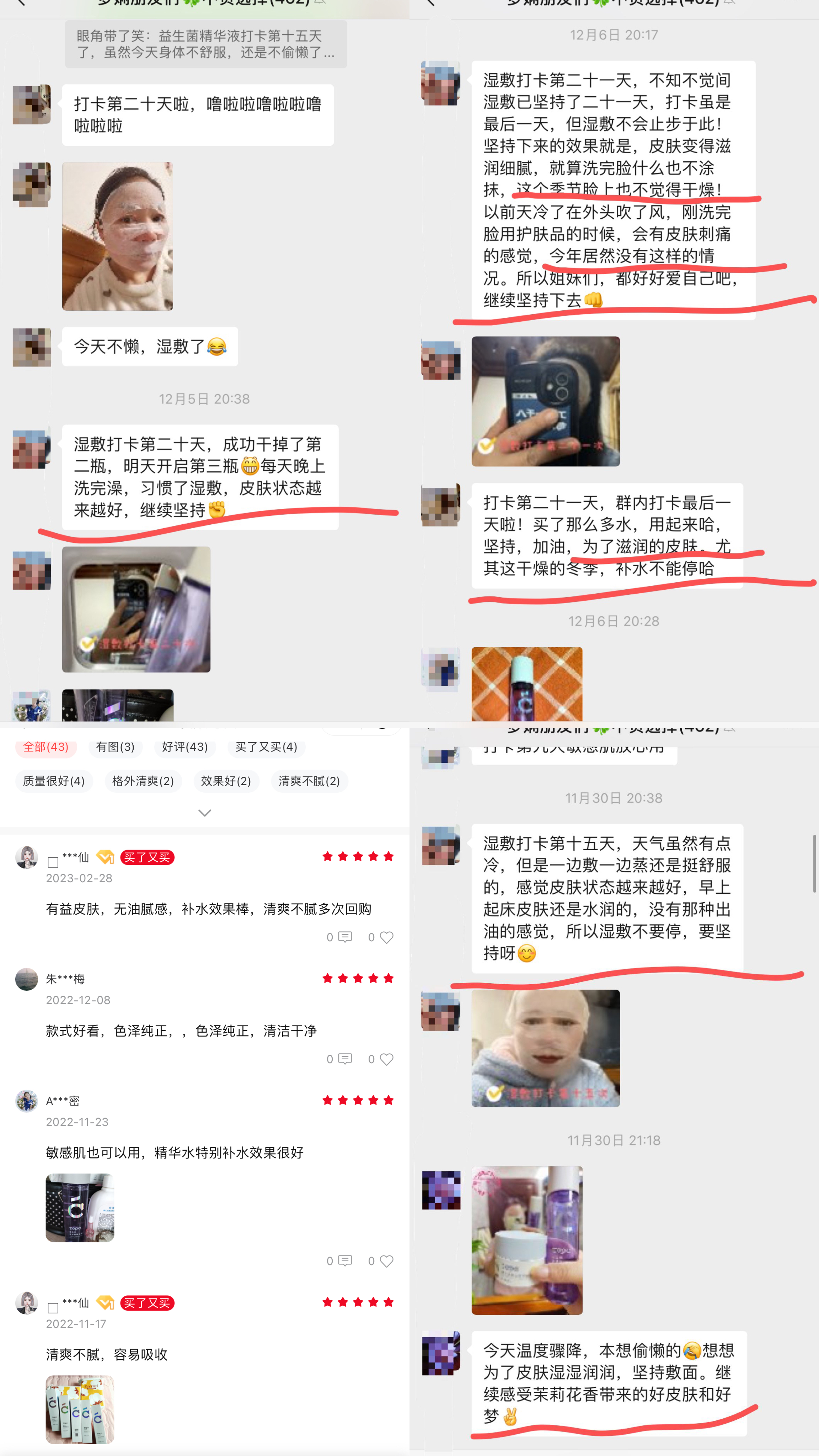Image resolution: width=819 pixels, height=1456 pixels.
Task: Open 朱***梅's profile avatar
Action: coord(27,979)
